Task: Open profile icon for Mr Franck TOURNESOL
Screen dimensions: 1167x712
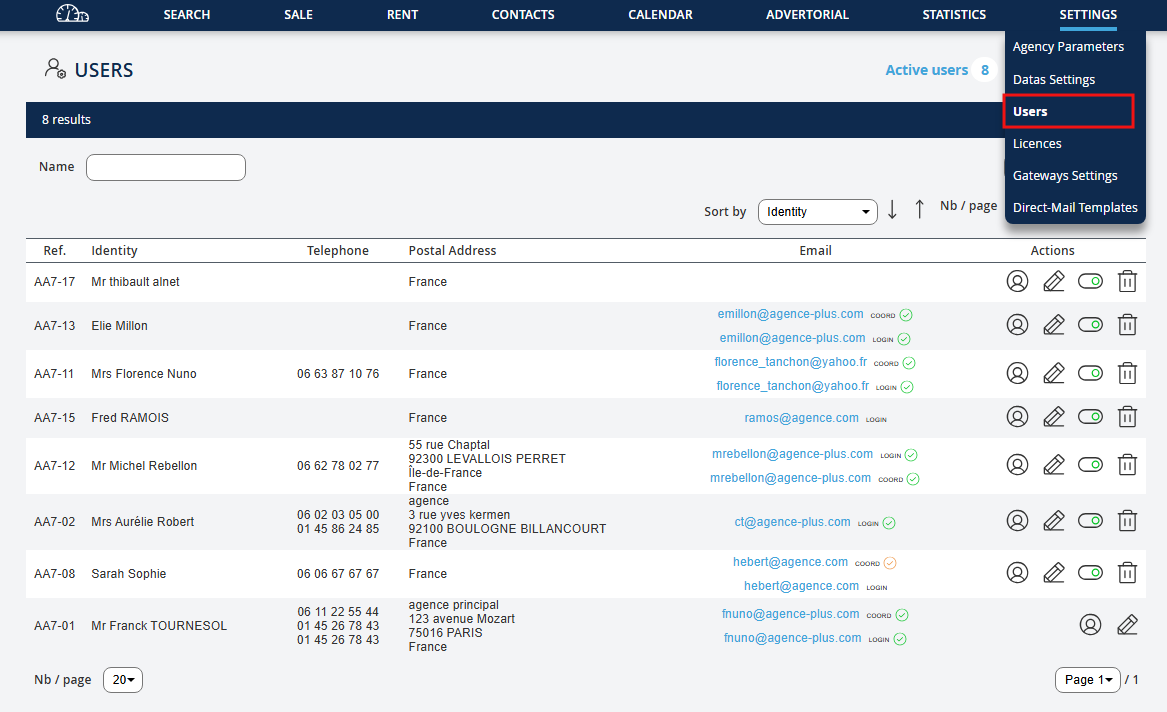Action: [1090, 625]
